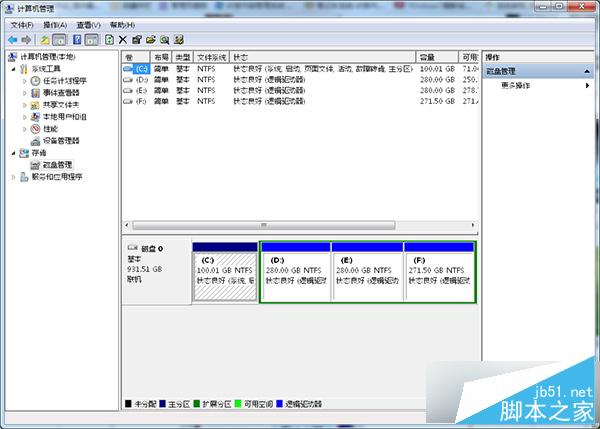Screen dimensions: 600x429
Task: Open help with the question mark icon
Action: pos(77,40)
